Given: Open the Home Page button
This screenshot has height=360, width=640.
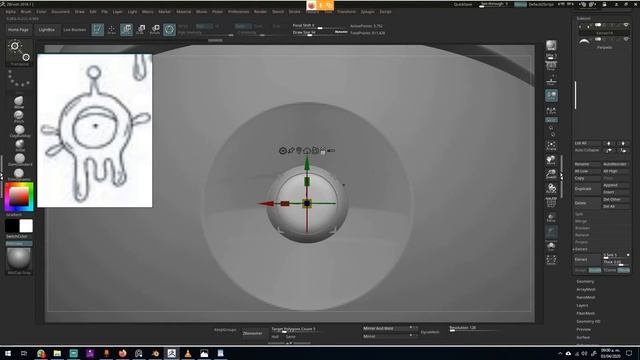Looking at the screenshot, I should pyautogui.click(x=19, y=30).
